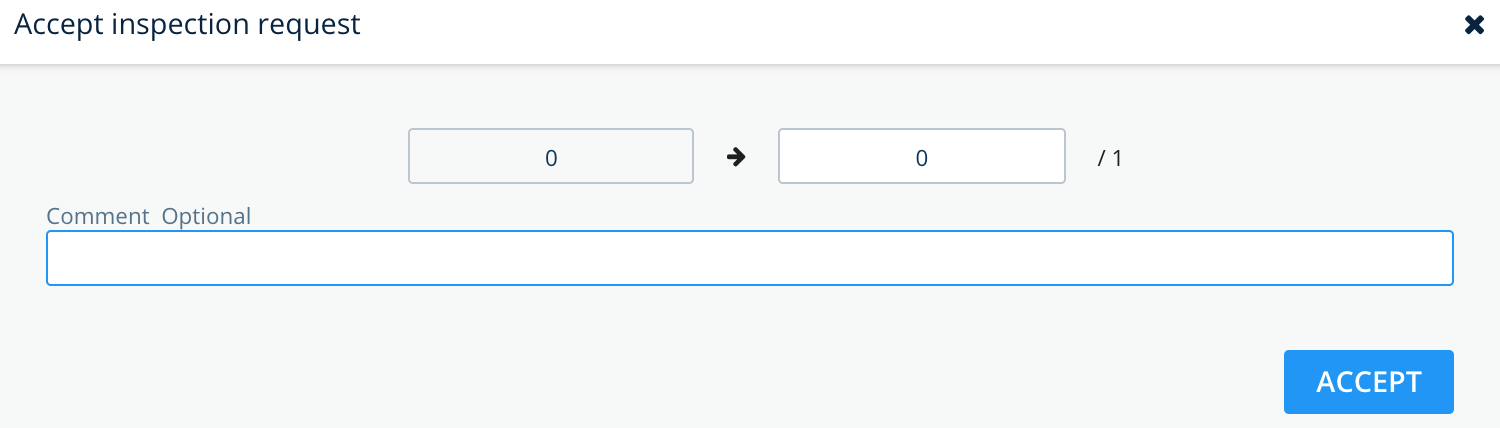Viewport: 1500px width, 428px height.
Task: Place cursor in the optional comment box
Action: (750, 258)
